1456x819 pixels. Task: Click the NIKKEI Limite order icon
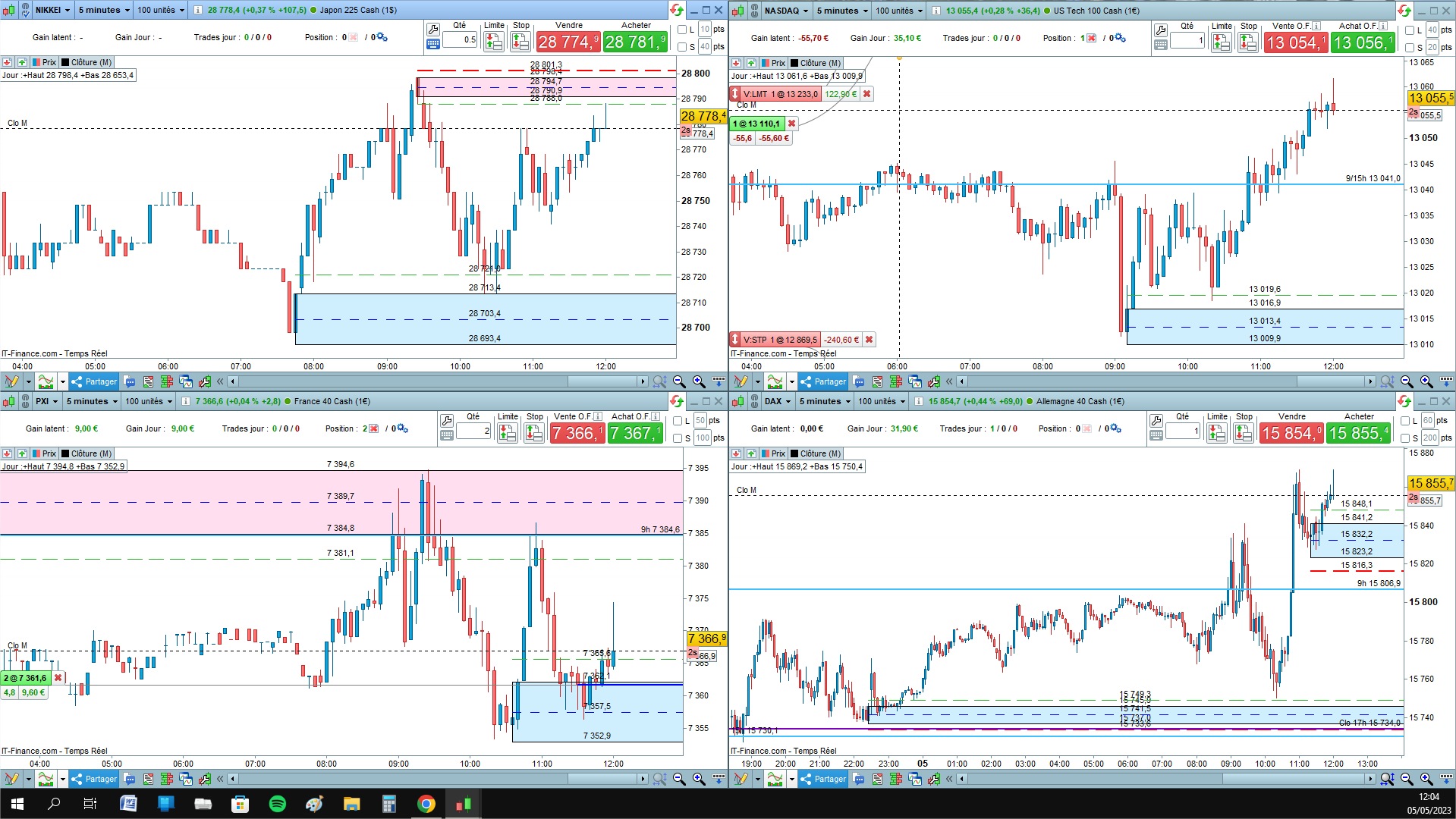click(494, 42)
